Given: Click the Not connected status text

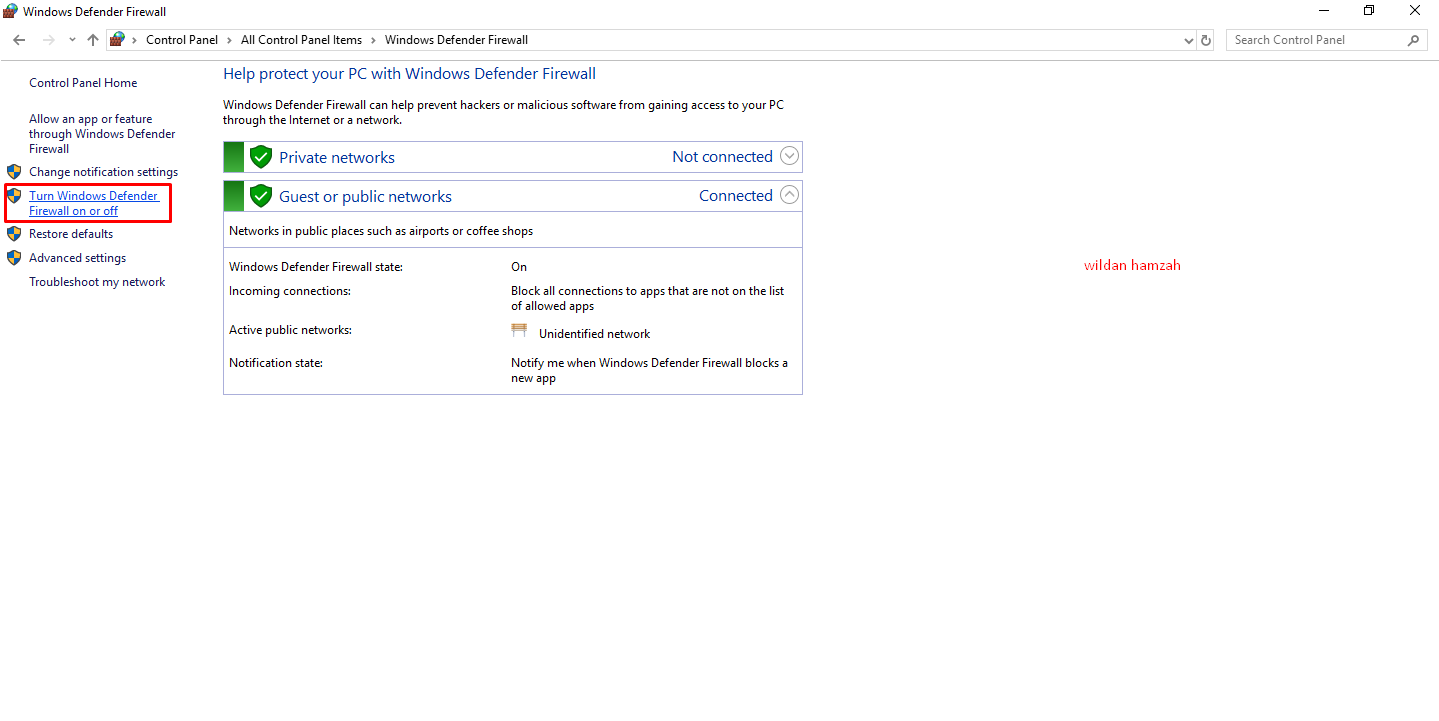Looking at the screenshot, I should tap(722, 157).
